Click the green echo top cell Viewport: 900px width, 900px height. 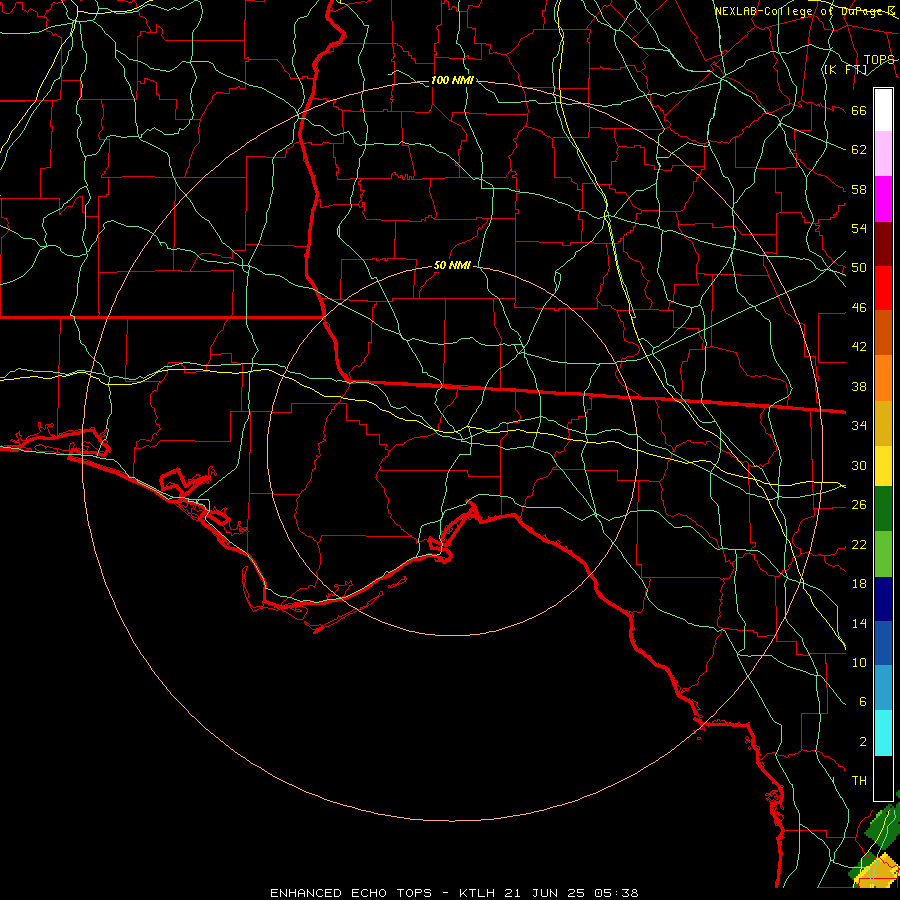coord(882,824)
